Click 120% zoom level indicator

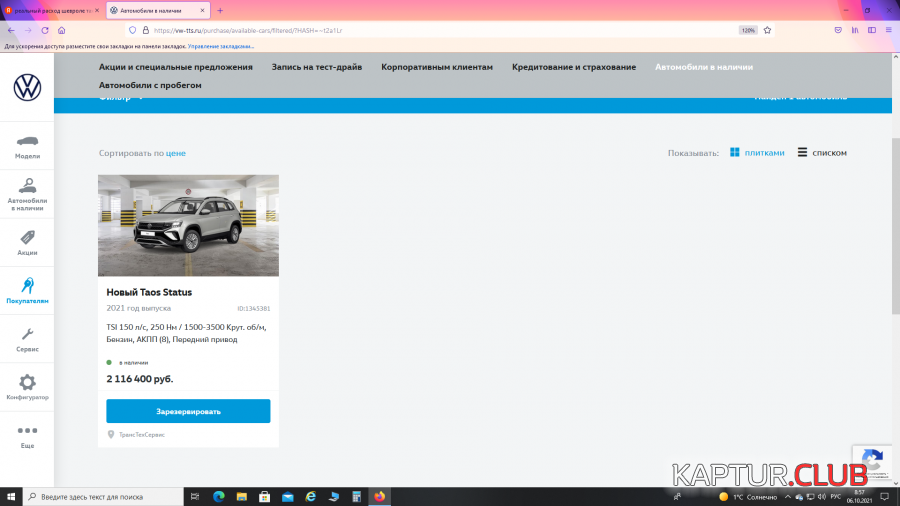[x=748, y=30]
